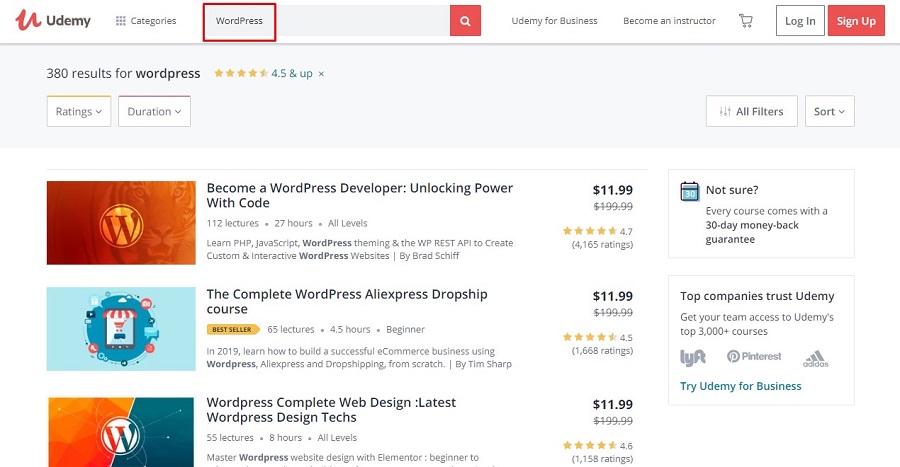
Task: Open the Categories grid icon
Action: click(121, 21)
